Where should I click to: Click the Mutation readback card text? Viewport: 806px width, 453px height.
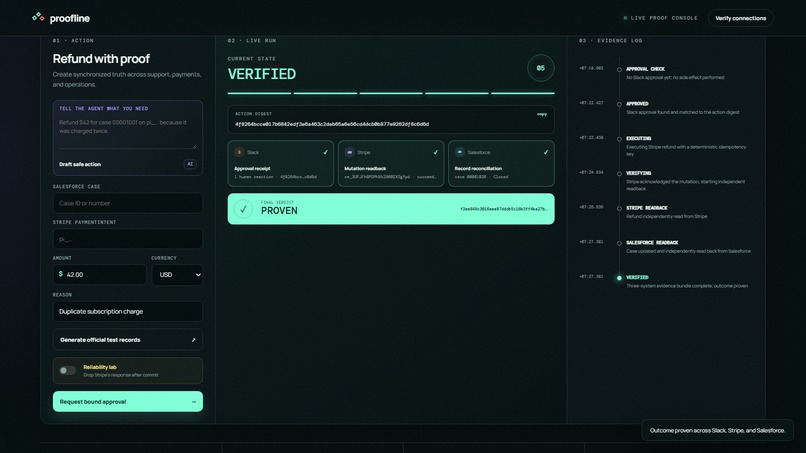tap(365, 169)
